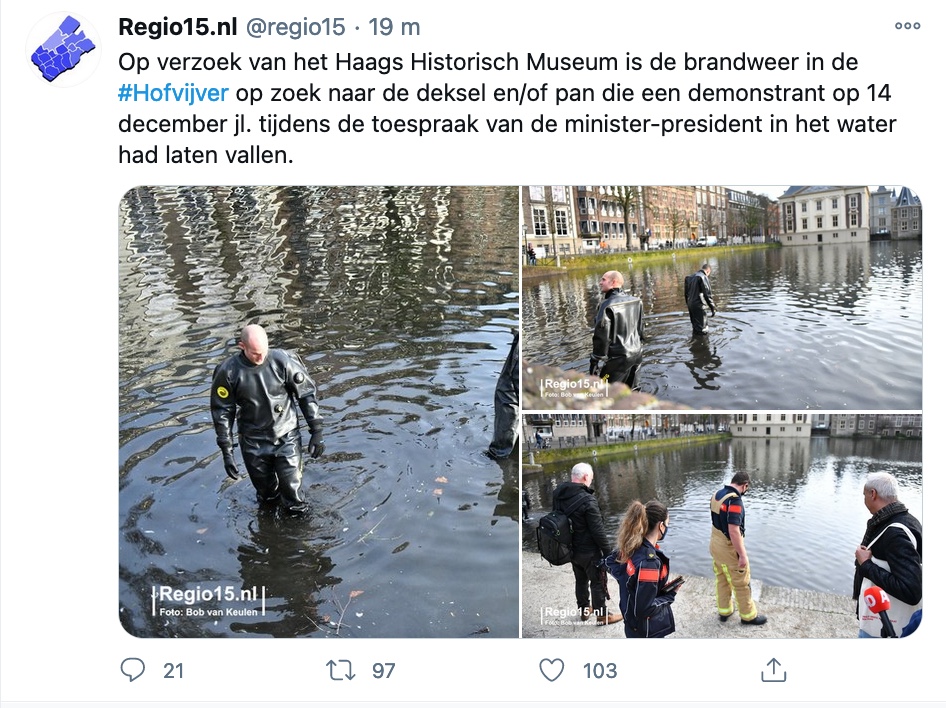Click the reply speech bubble icon
The width and height of the screenshot is (946, 708).
(132, 670)
